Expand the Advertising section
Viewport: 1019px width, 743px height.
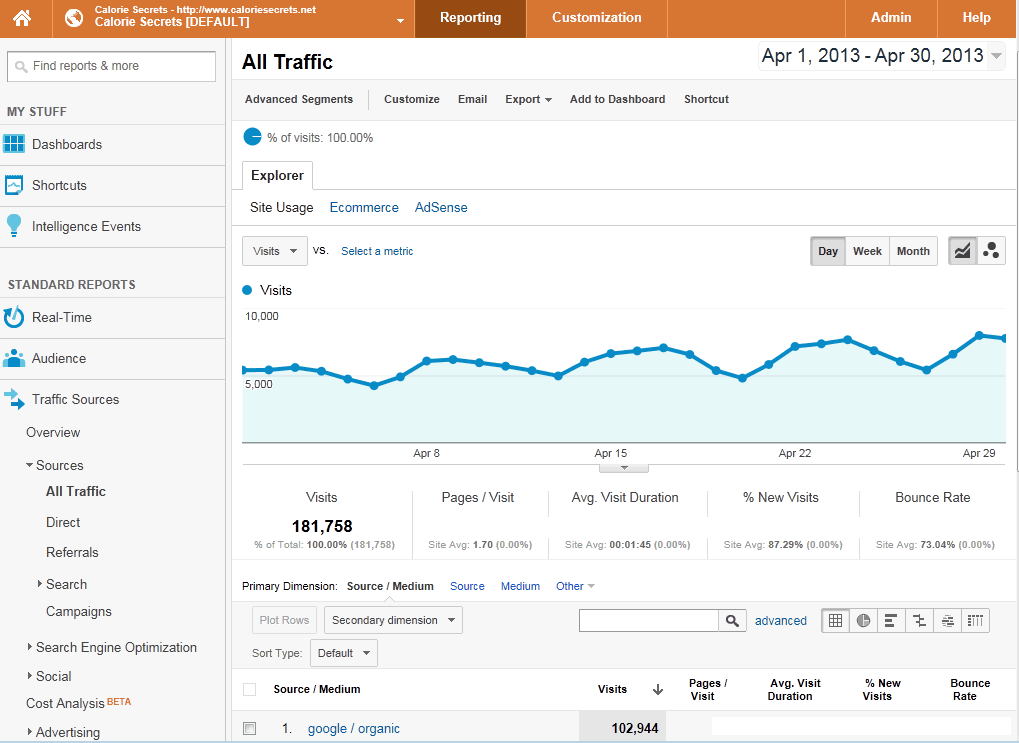pos(29,732)
